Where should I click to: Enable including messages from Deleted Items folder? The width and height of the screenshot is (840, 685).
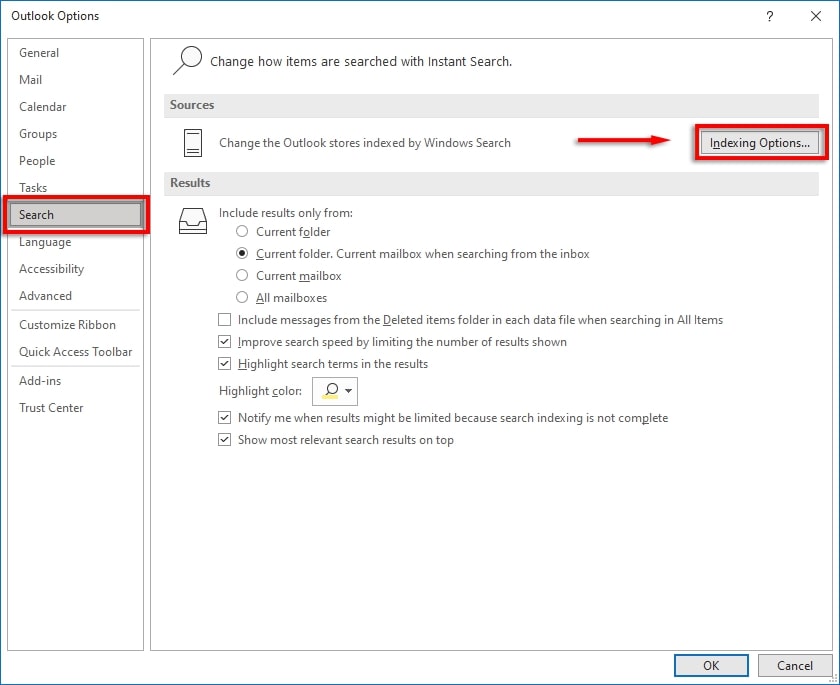tap(225, 319)
